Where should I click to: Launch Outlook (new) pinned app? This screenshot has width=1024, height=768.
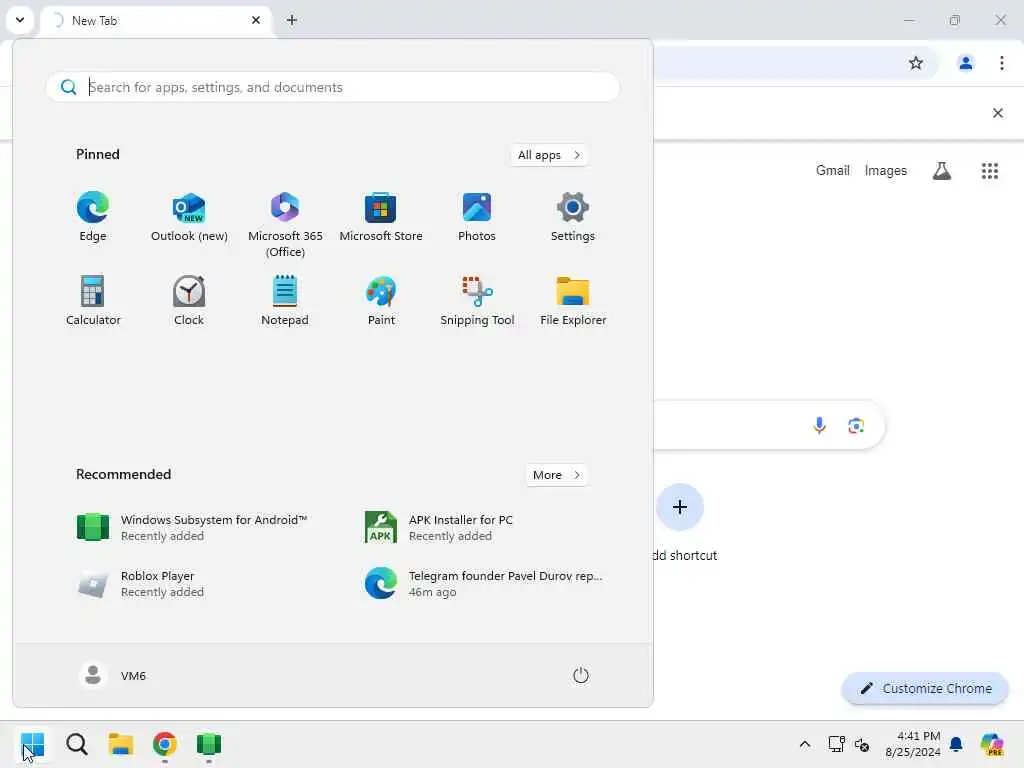(189, 217)
